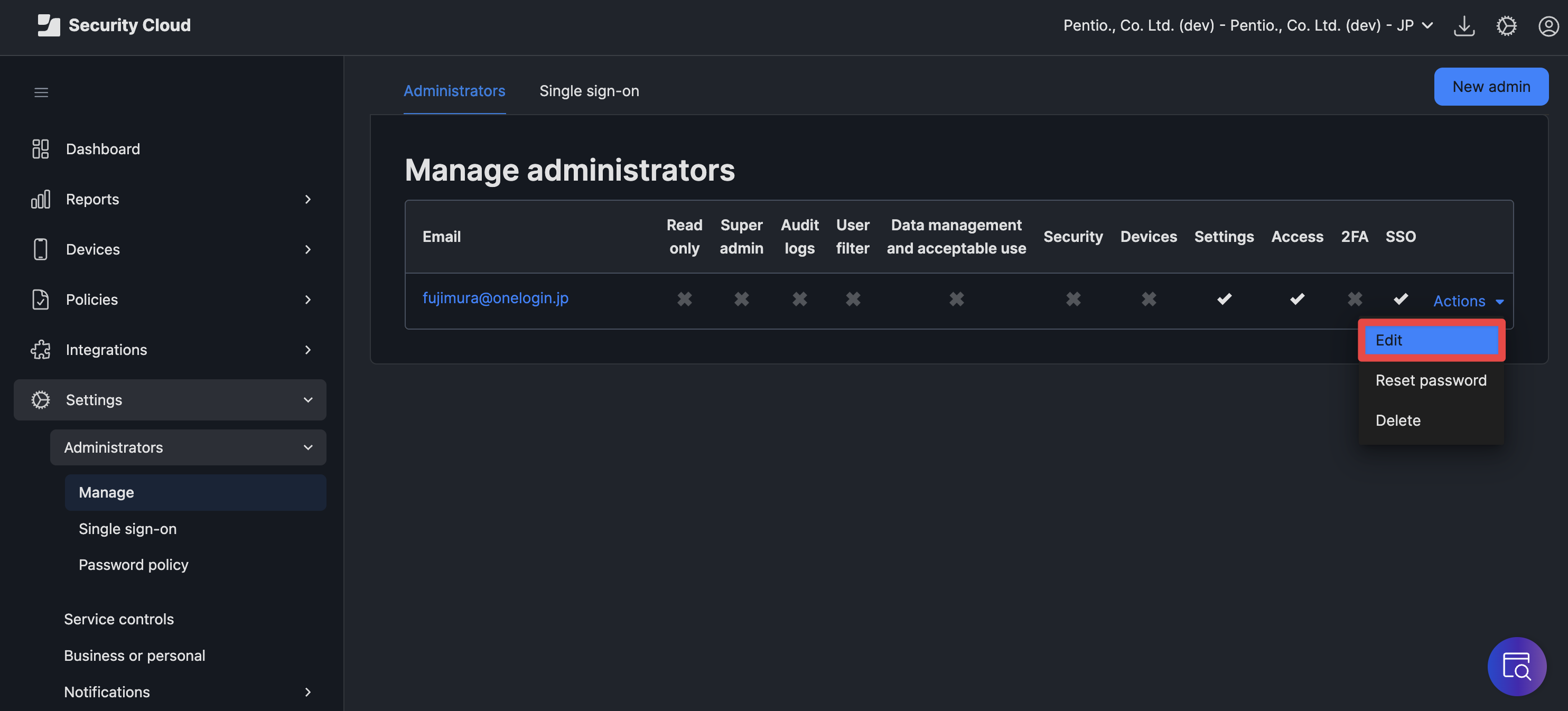Expand the Reports sidebar section
The width and height of the screenshot is (1568, 711).
point(307,199)
